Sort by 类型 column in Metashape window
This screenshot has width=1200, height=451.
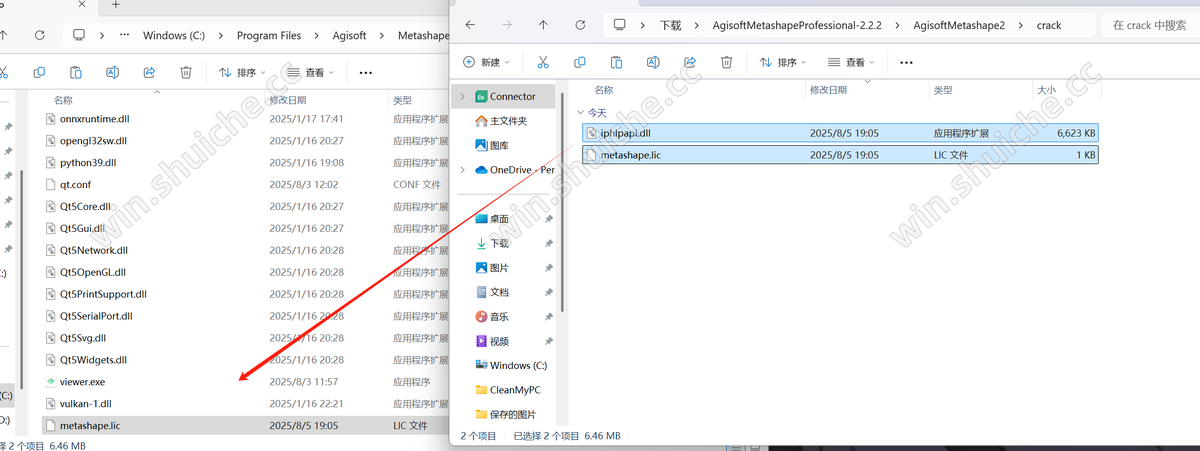pos(403,101)
